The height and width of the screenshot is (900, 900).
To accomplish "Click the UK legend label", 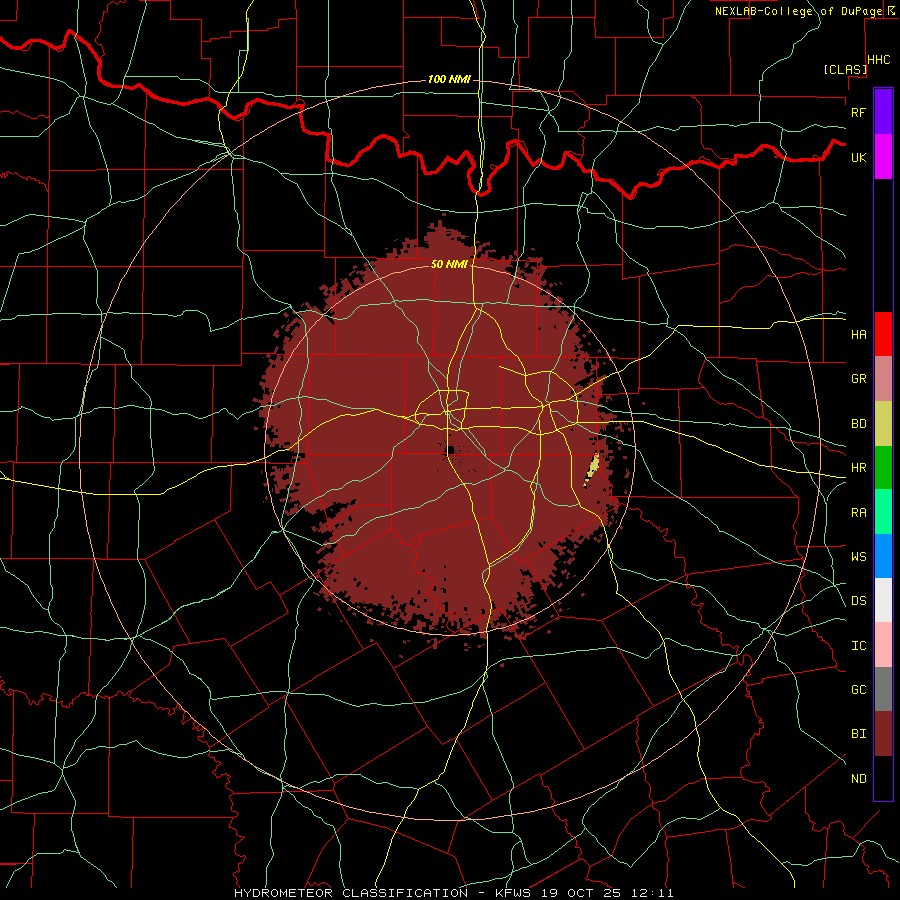I will [859, 157].
